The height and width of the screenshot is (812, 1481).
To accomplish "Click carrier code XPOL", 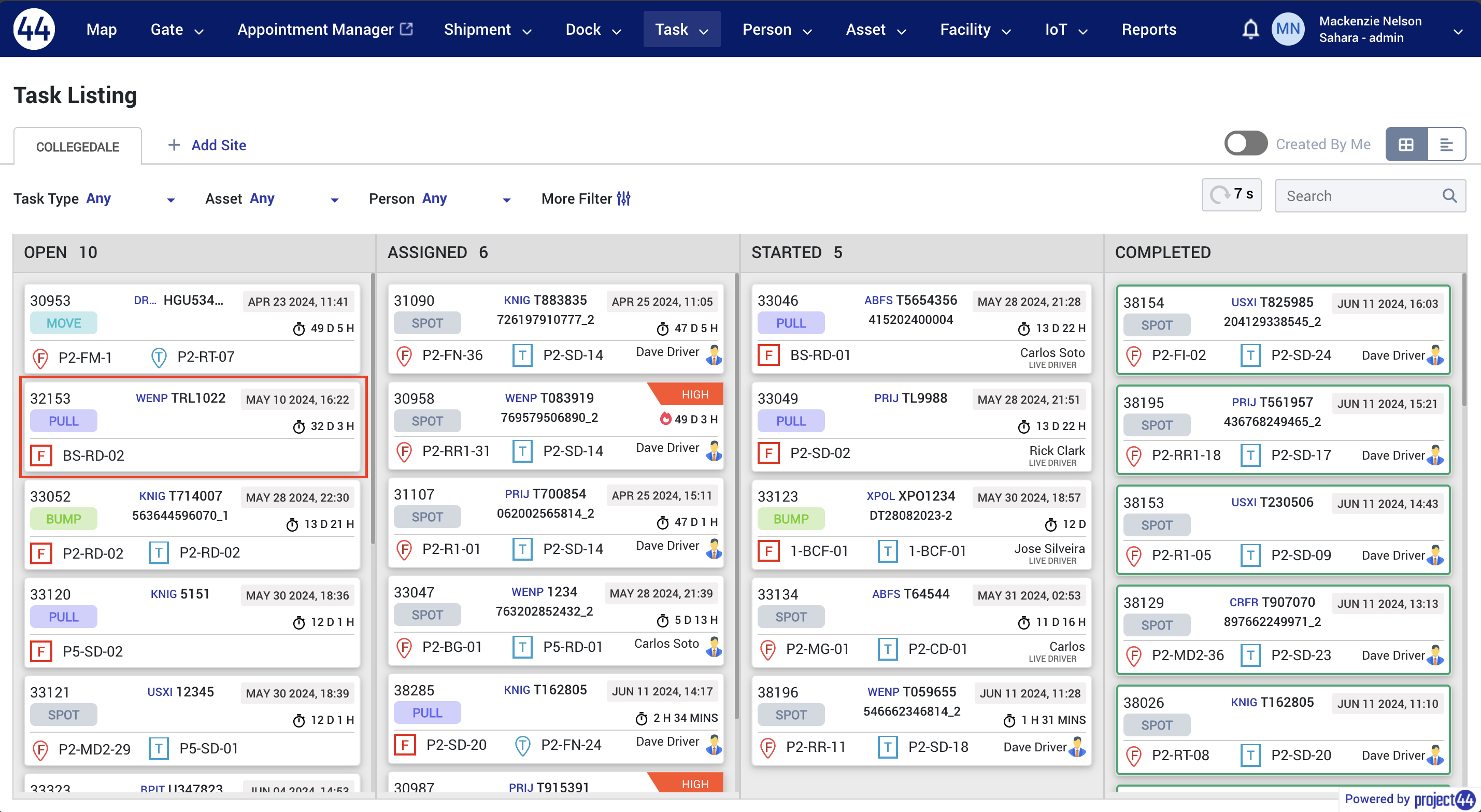I will click(x=880, y=496).
